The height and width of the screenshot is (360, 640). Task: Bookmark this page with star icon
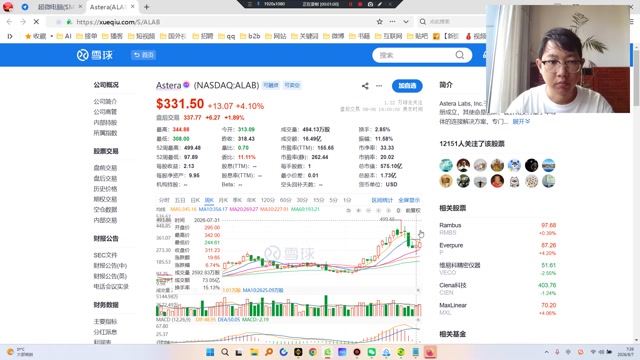point(379,22)
